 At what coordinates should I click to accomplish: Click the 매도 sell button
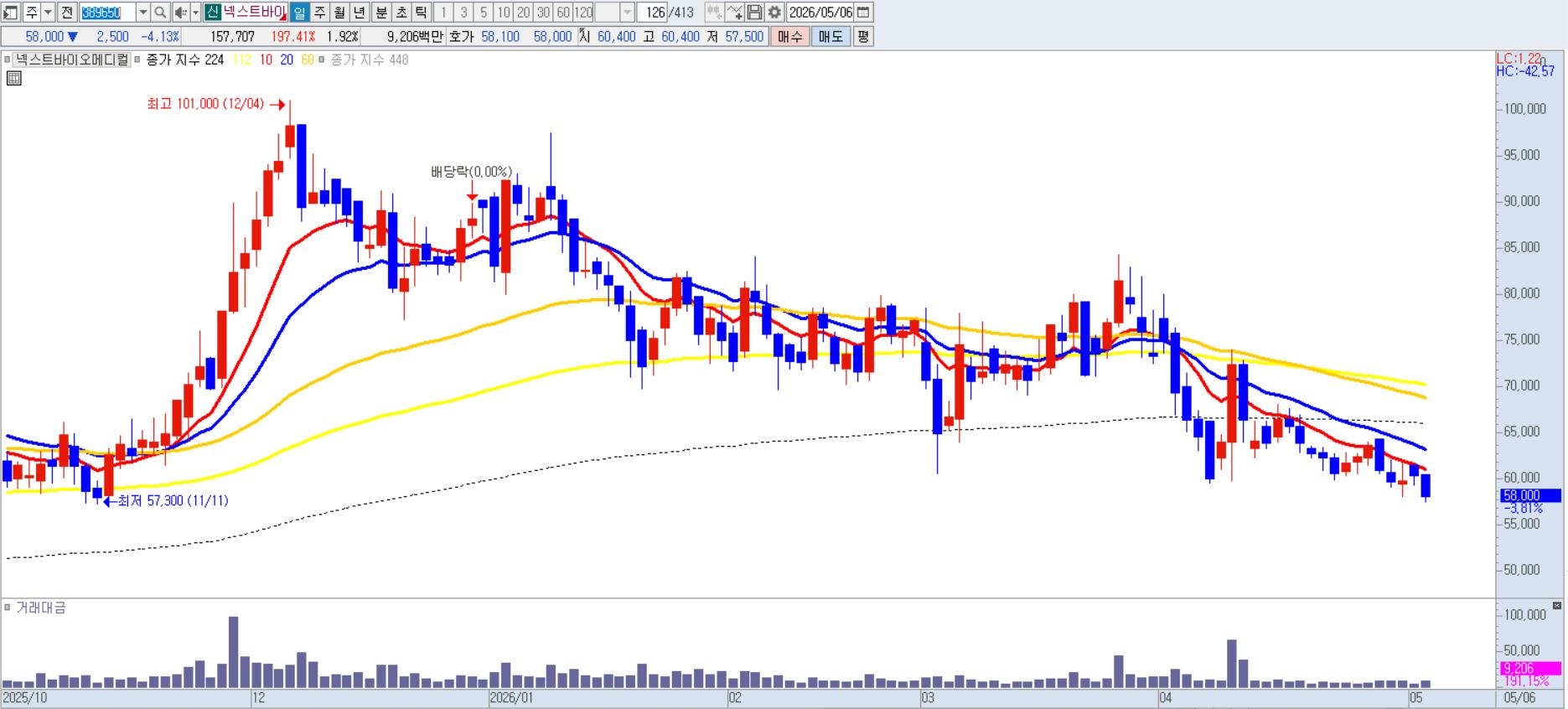pyautogui.click(x=831, y=37)
